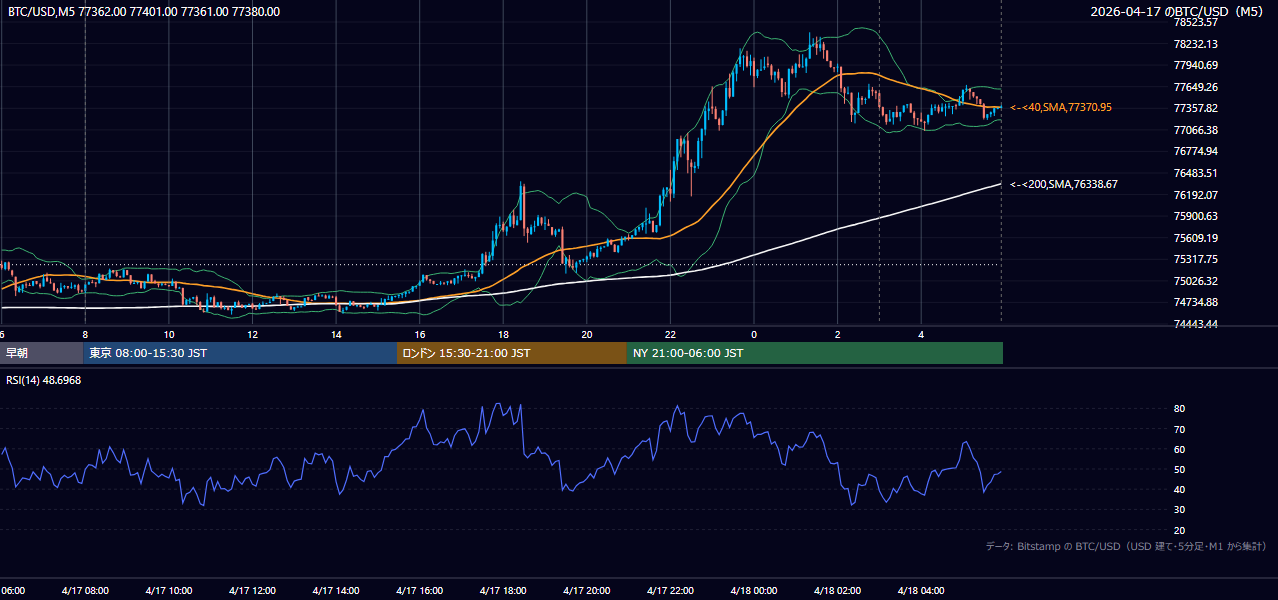Click hour tick 18 under price chart
The height and width of the screenshot is (600, 1278).
[503, 334]
